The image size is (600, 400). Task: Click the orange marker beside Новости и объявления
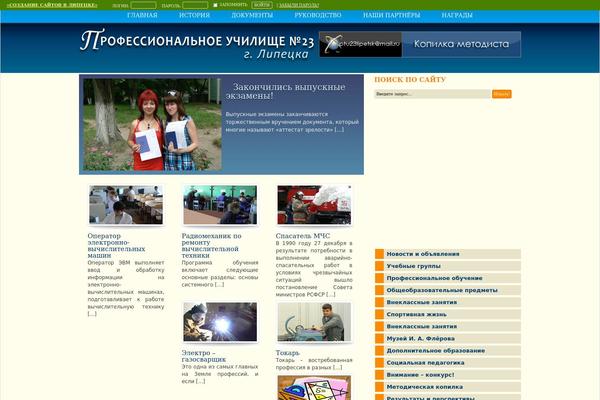tap(379, 254)
